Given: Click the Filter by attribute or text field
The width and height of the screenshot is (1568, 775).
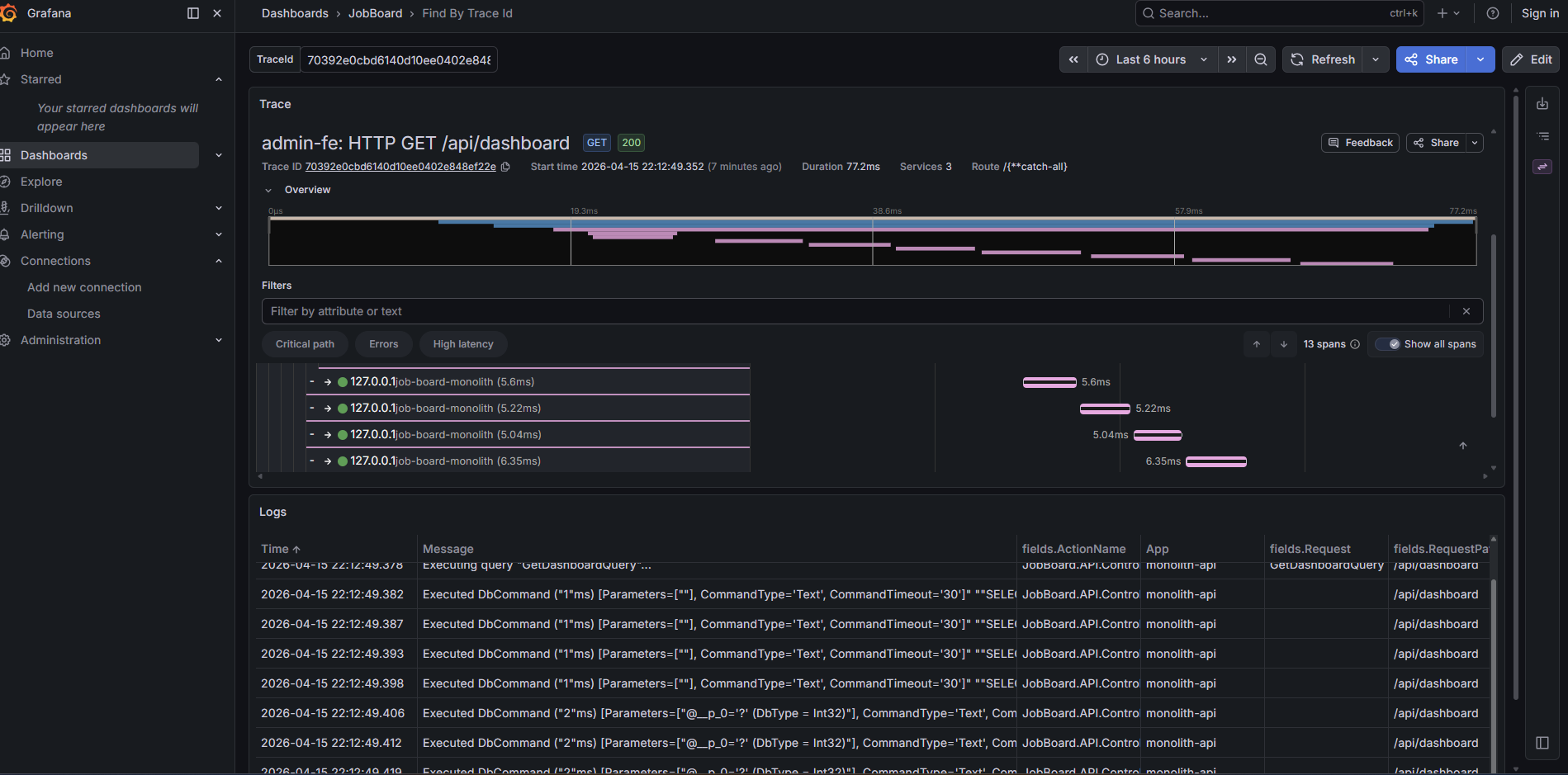Looking at the screenshot, I should [x=855, y=311].
